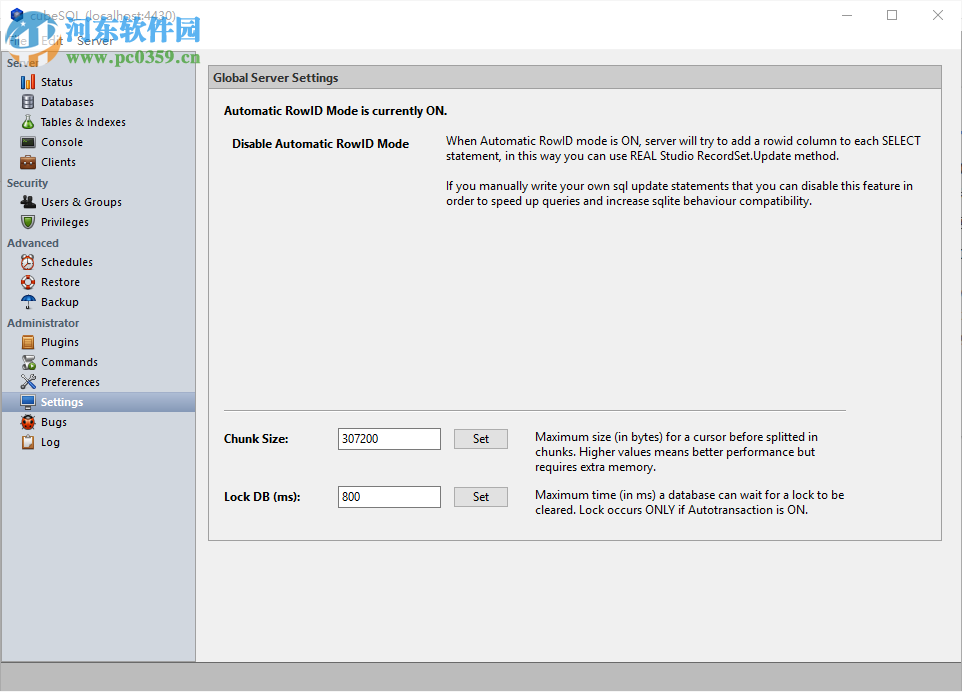Click Disable Automatic RowID Mode

pos(320,144)
